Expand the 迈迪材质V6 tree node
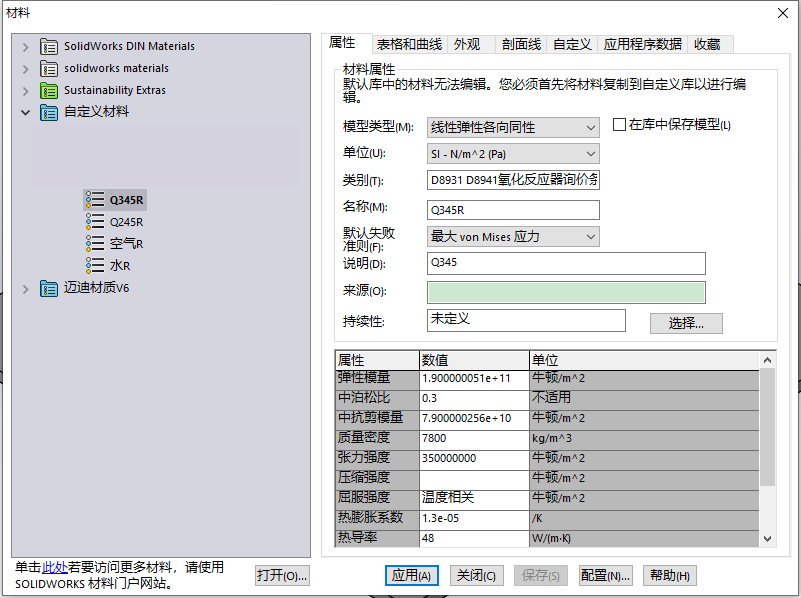Screen dimensions: 801x598 coord(26,289)
